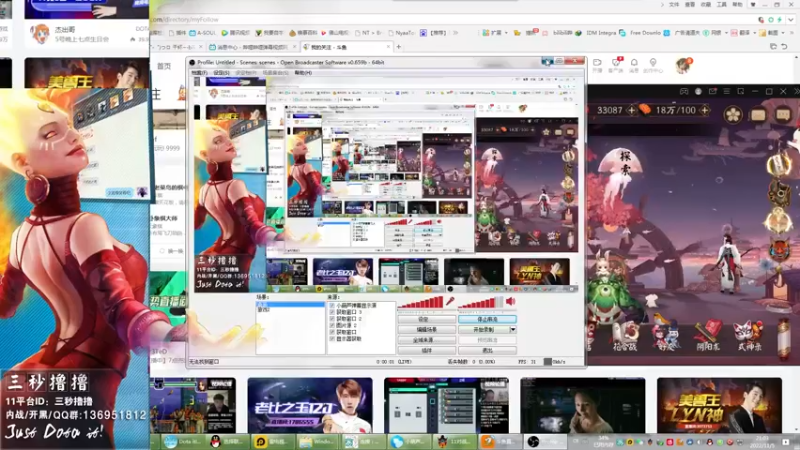Click the 设定 button in OBS
The image size is (800, 450).
tap(427, 319)
